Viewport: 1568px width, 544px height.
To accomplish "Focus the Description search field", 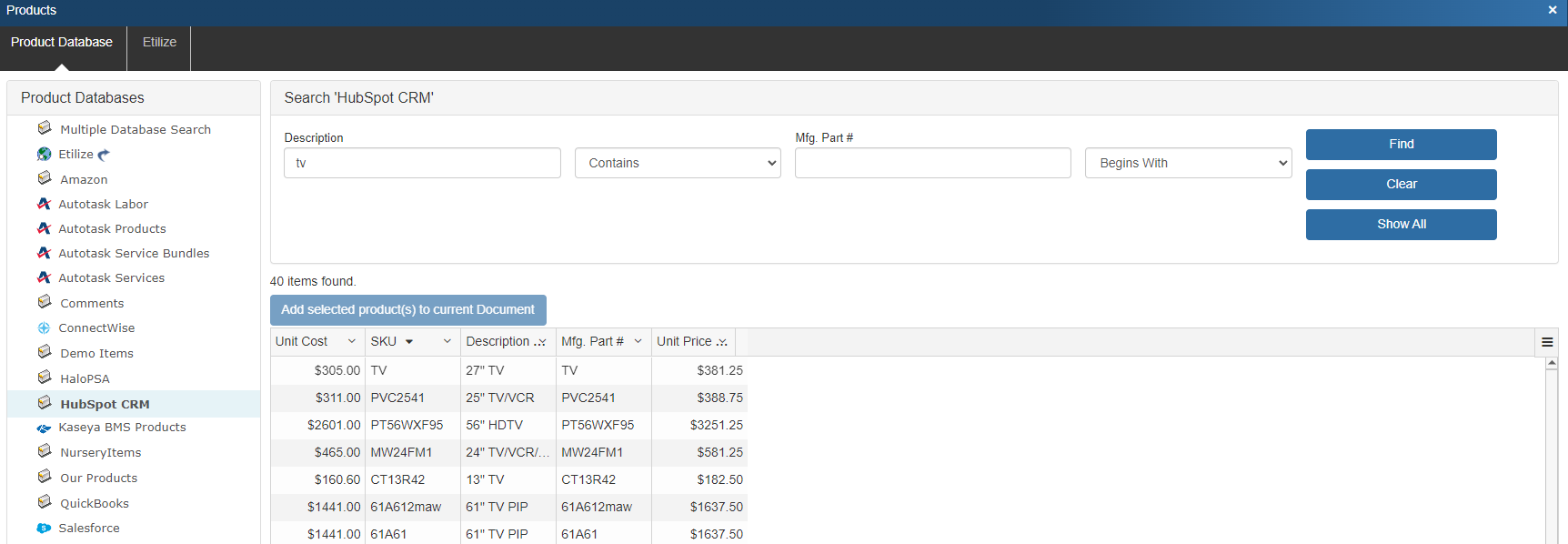I will click(x=422, y=163).
